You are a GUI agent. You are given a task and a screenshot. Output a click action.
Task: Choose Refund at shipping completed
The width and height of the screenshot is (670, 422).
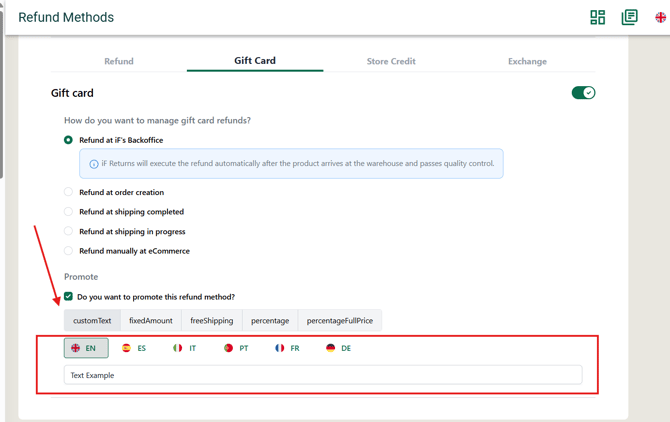point(69,212)
